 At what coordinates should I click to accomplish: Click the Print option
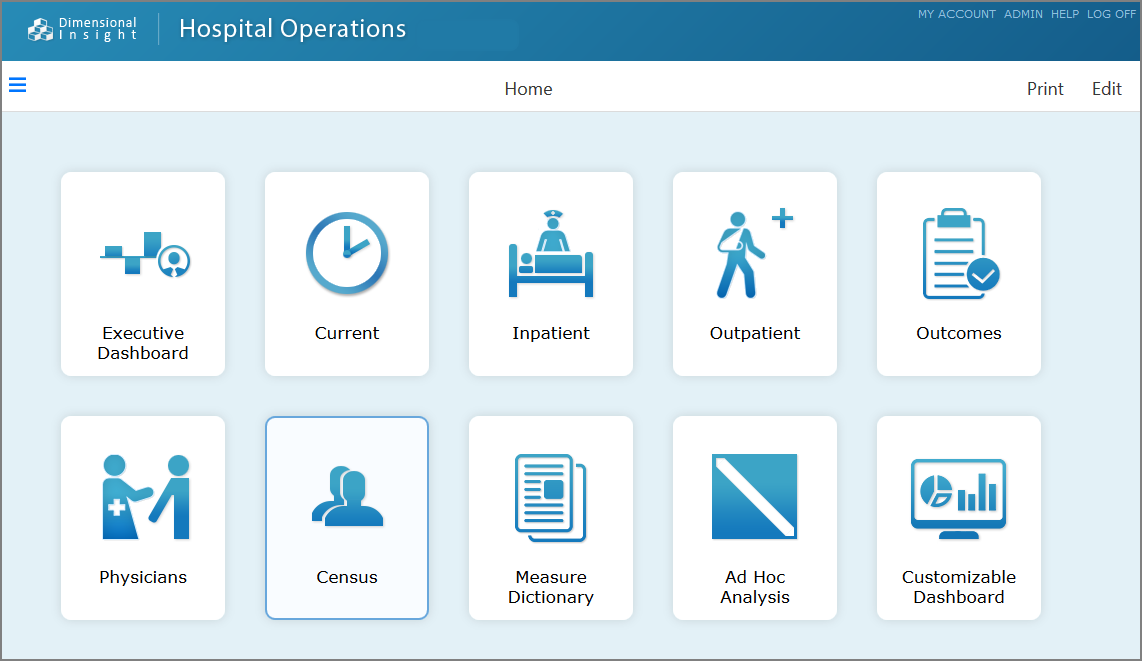(1045, 89)
